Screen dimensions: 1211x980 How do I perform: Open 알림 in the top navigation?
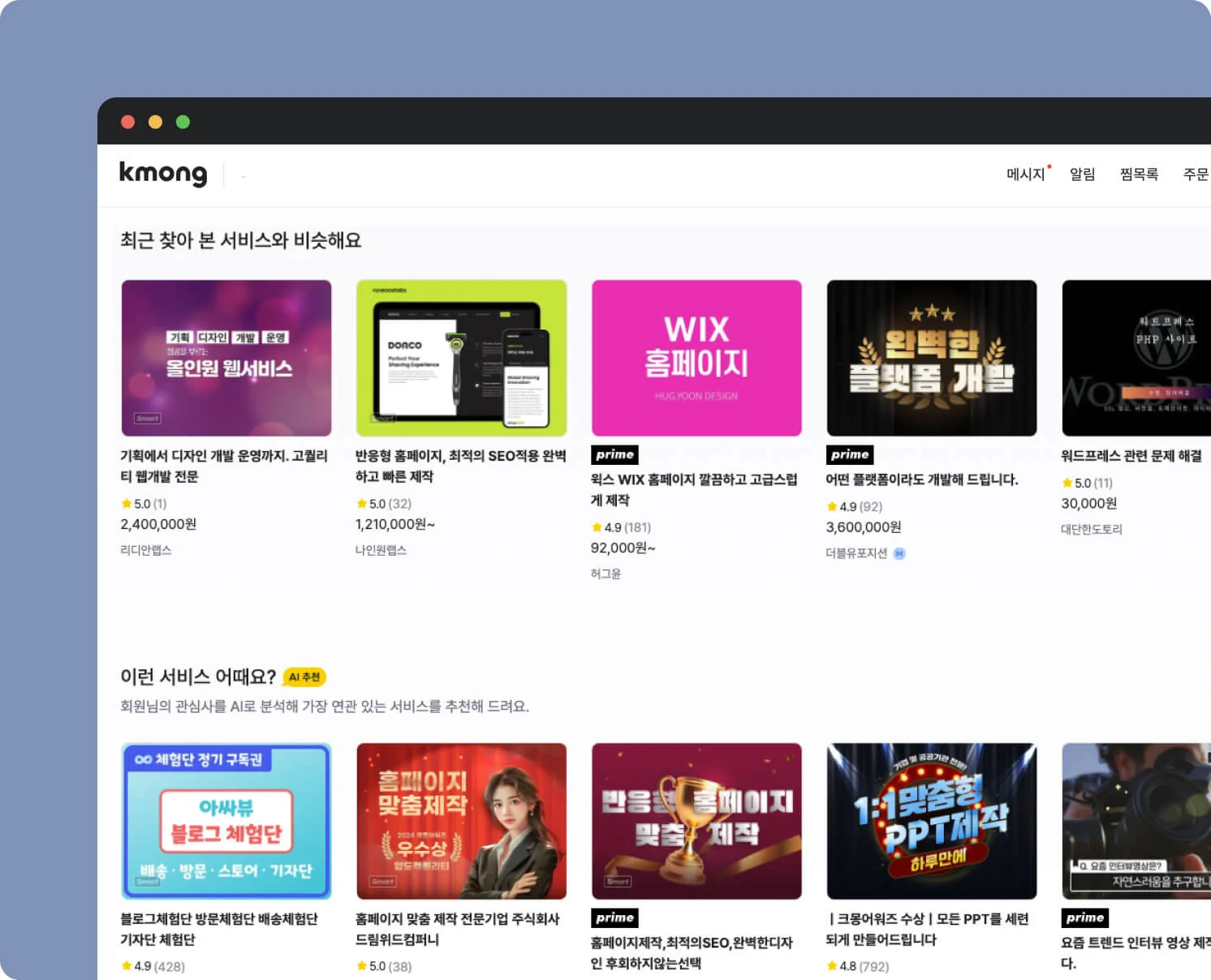1083,174
